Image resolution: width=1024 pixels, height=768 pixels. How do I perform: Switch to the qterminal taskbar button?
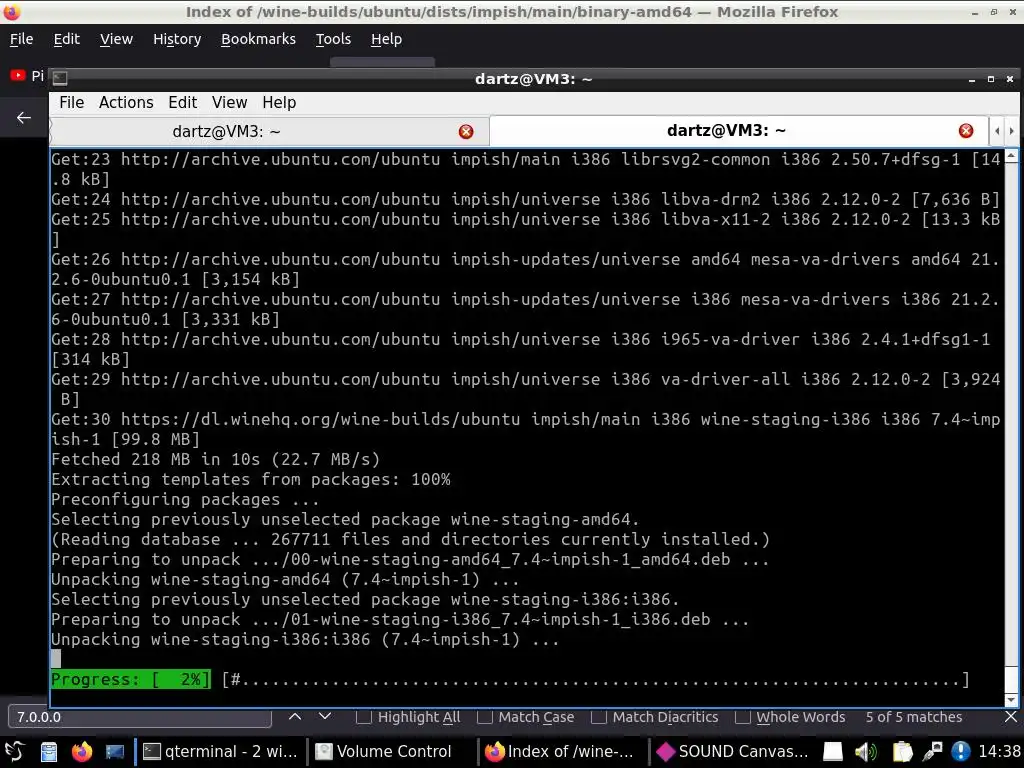(221, 752)
